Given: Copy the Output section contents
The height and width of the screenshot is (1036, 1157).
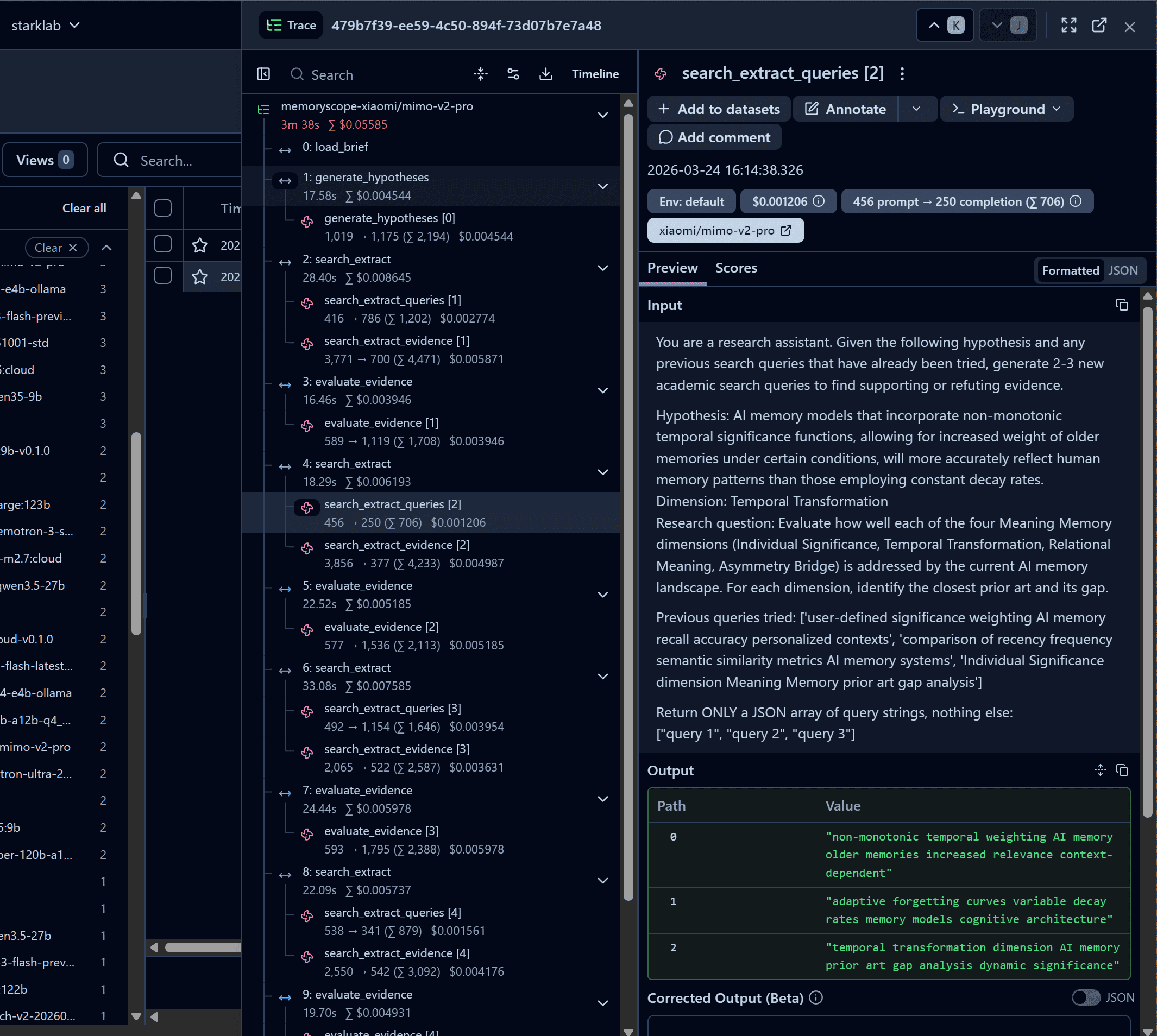Looking at the screenshot, I should (x=1122, y=770).
